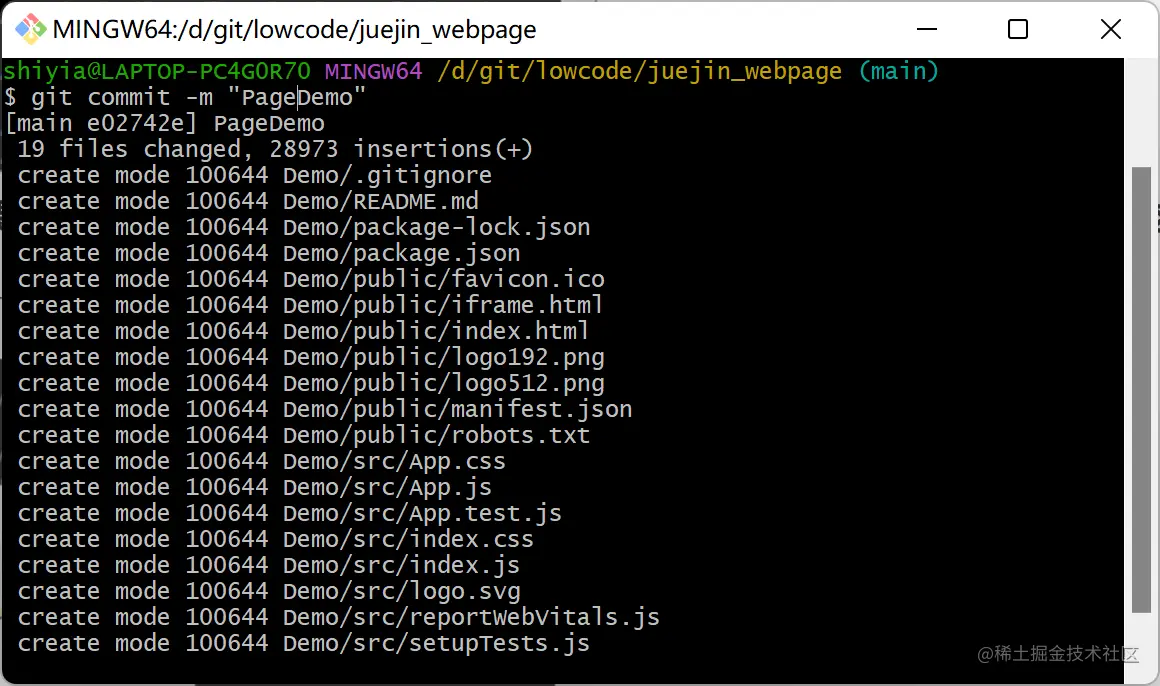Click the 19 files changed summary line
This screenshot has height=686, width=1160.
point(275,149)
